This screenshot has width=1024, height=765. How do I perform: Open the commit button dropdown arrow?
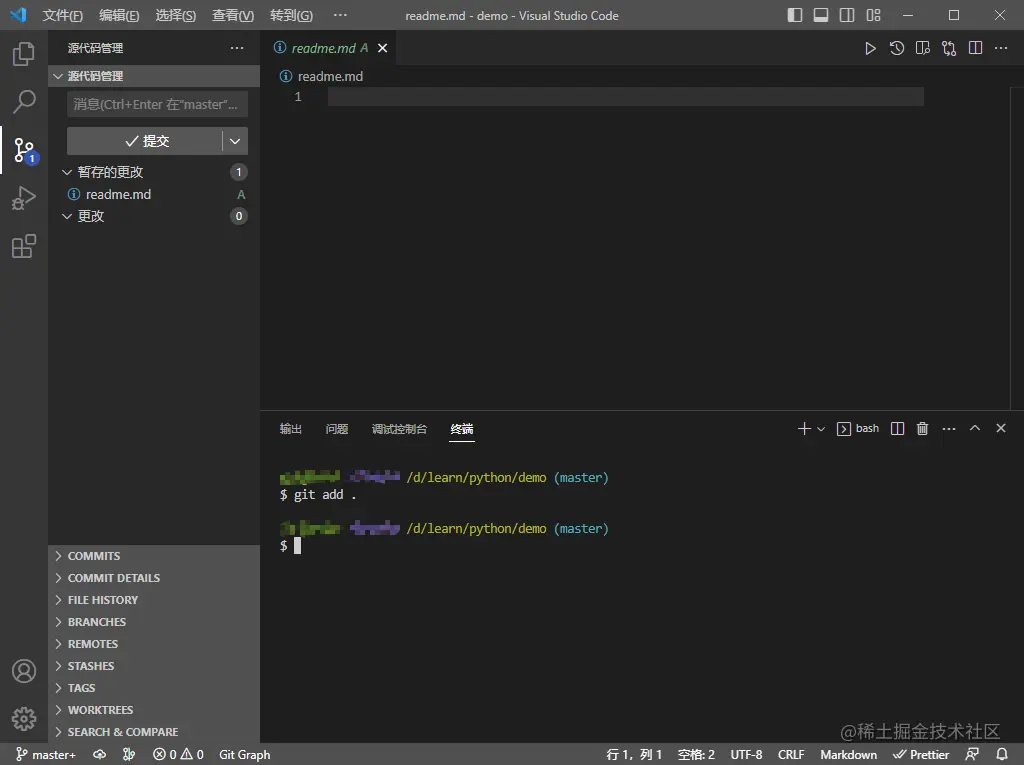click(235, 141)
